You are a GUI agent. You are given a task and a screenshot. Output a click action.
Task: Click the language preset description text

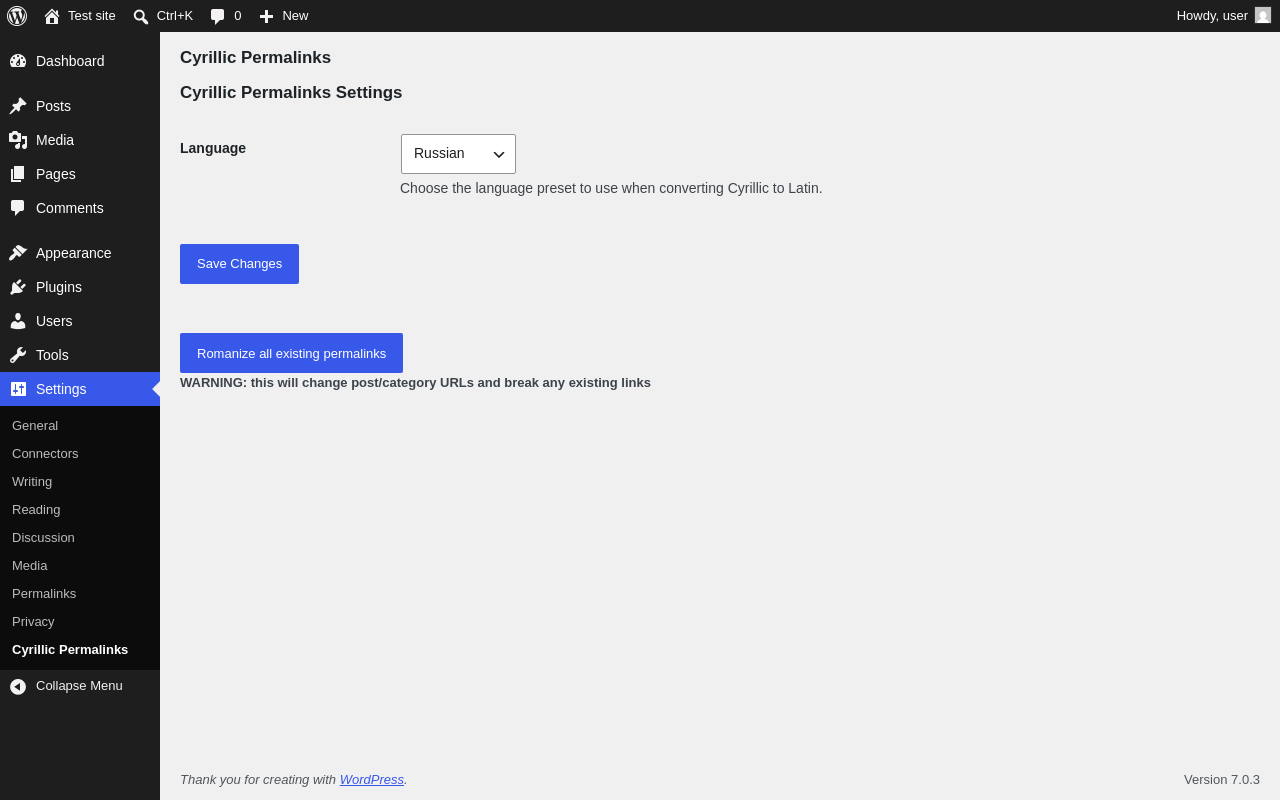[x=611, y=188]
